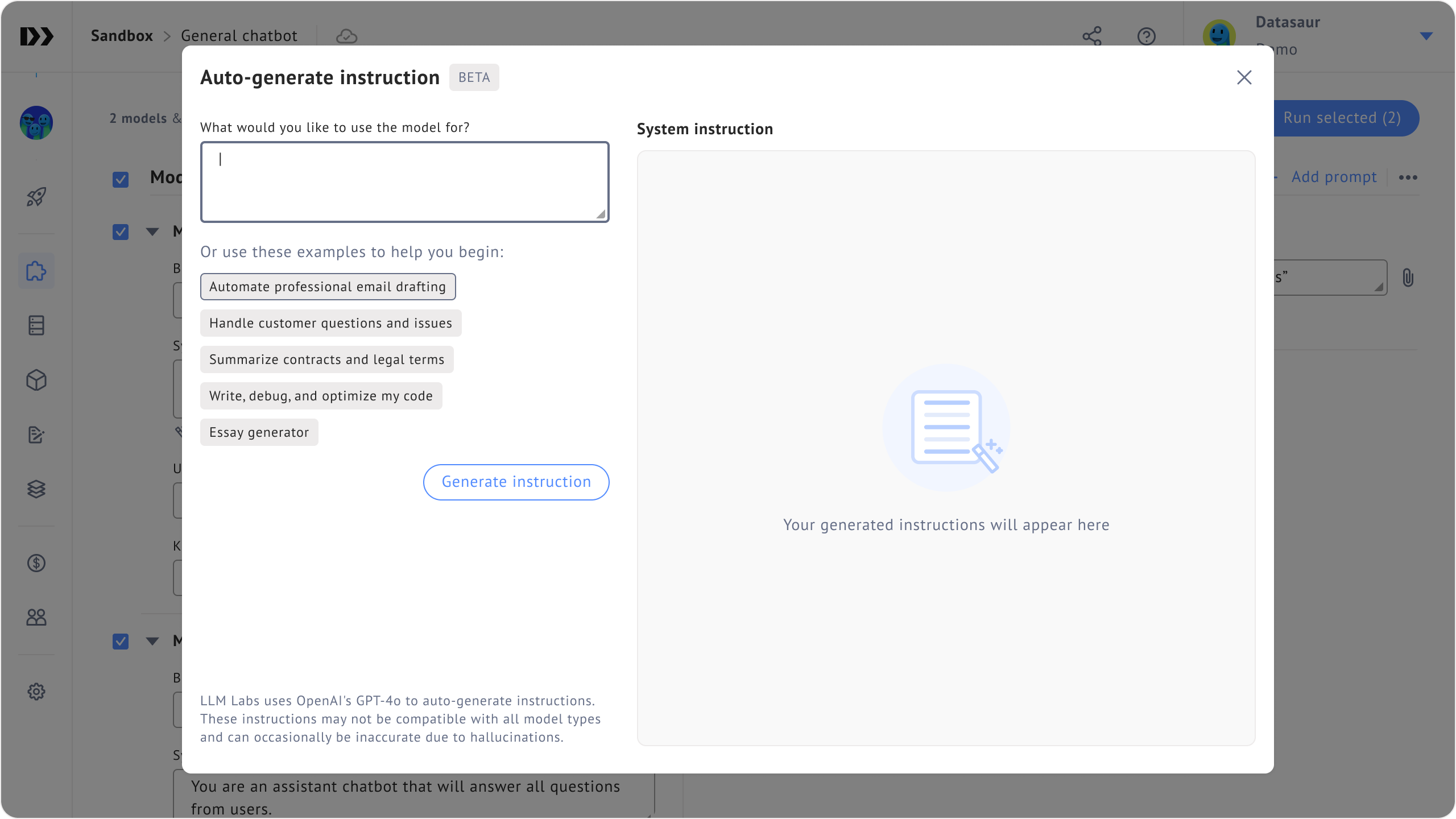Toggle the top select-all models checkbox
The height and width of the screenshot is (819, 1456).
pos(121,180)
